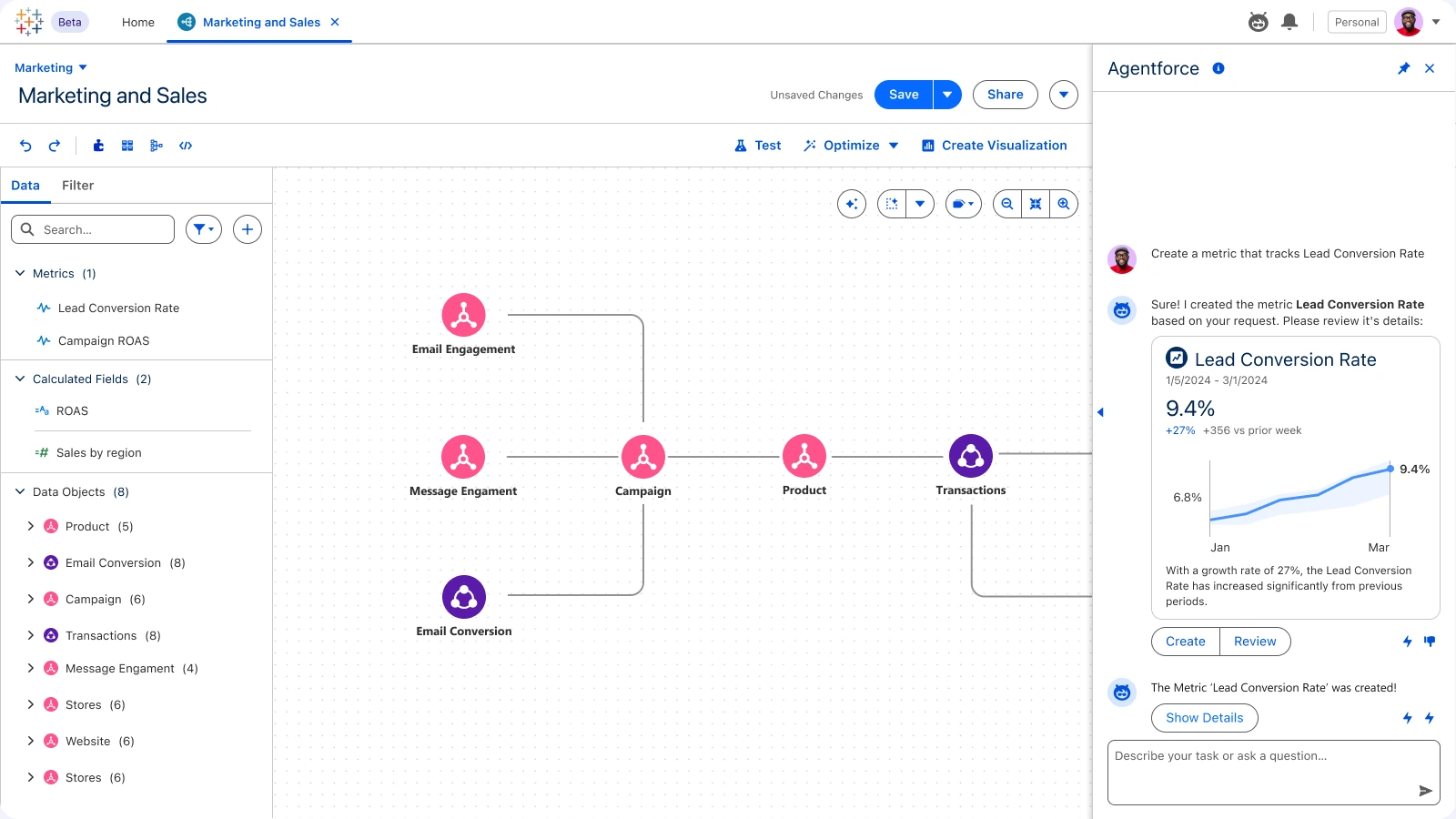1456x819 pixels.
Task: Collapse the Calculated Fields section
Action: pos(20,379)
